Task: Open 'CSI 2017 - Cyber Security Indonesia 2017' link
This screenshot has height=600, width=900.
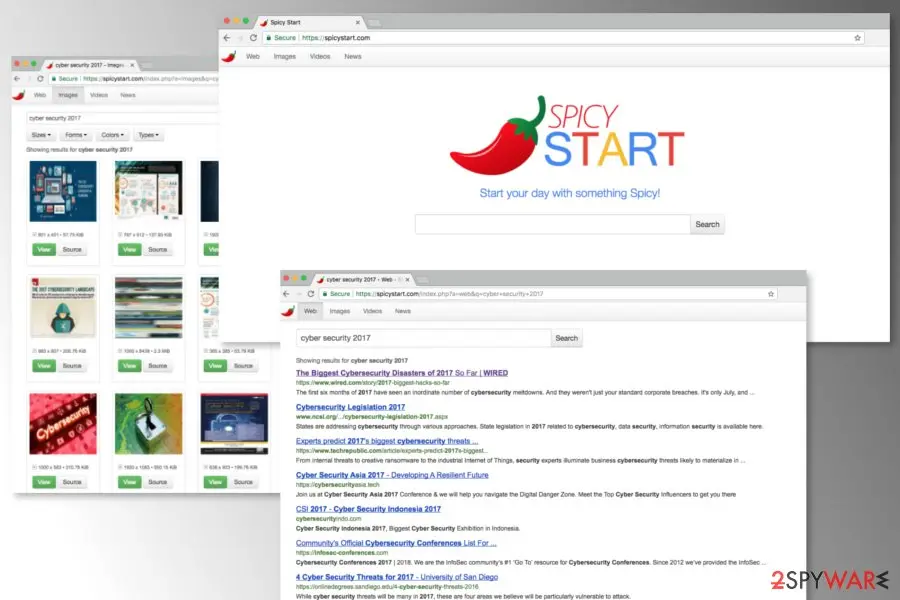Action: click(x=368, y=509)
